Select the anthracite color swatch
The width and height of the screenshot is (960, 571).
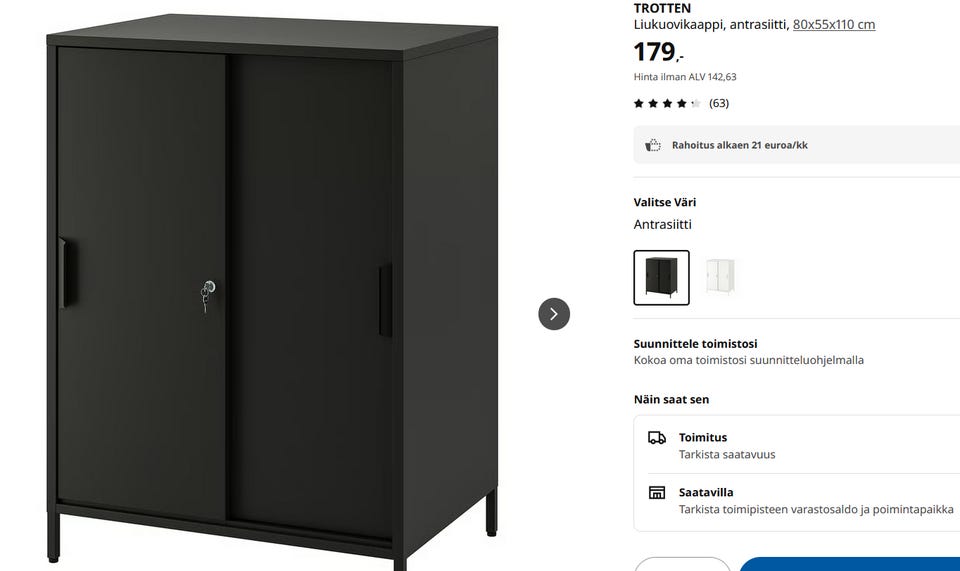coord(661,277)
